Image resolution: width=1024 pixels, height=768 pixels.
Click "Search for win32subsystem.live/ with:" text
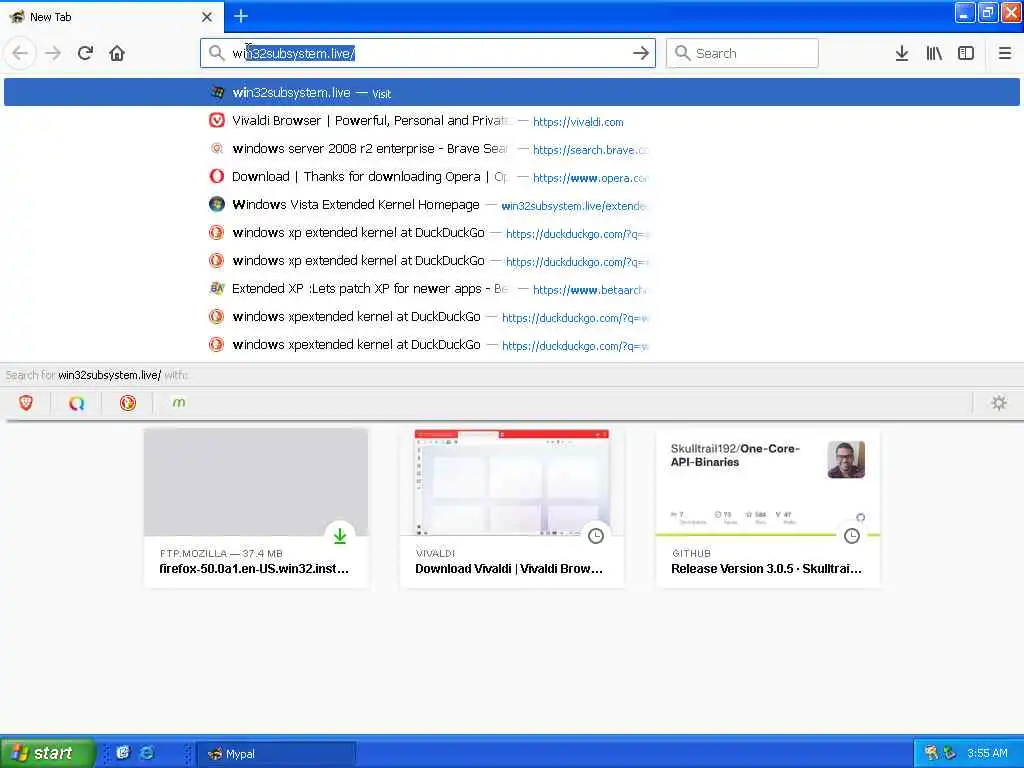point(97,375)
